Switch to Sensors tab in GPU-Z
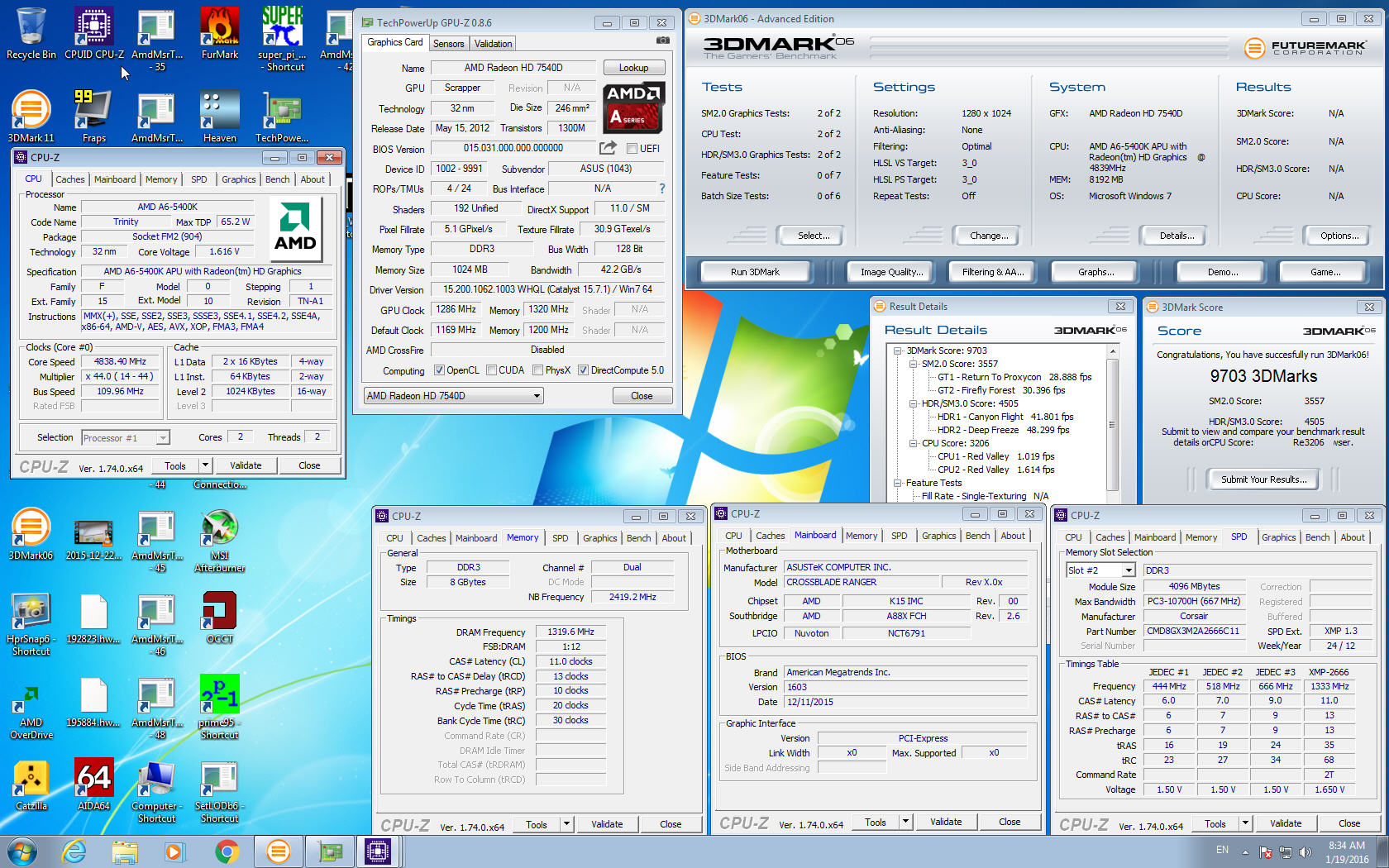Image resolution: width=1389 pixels, height=868 pixels. pyautogui.click(x=449, y=44)
